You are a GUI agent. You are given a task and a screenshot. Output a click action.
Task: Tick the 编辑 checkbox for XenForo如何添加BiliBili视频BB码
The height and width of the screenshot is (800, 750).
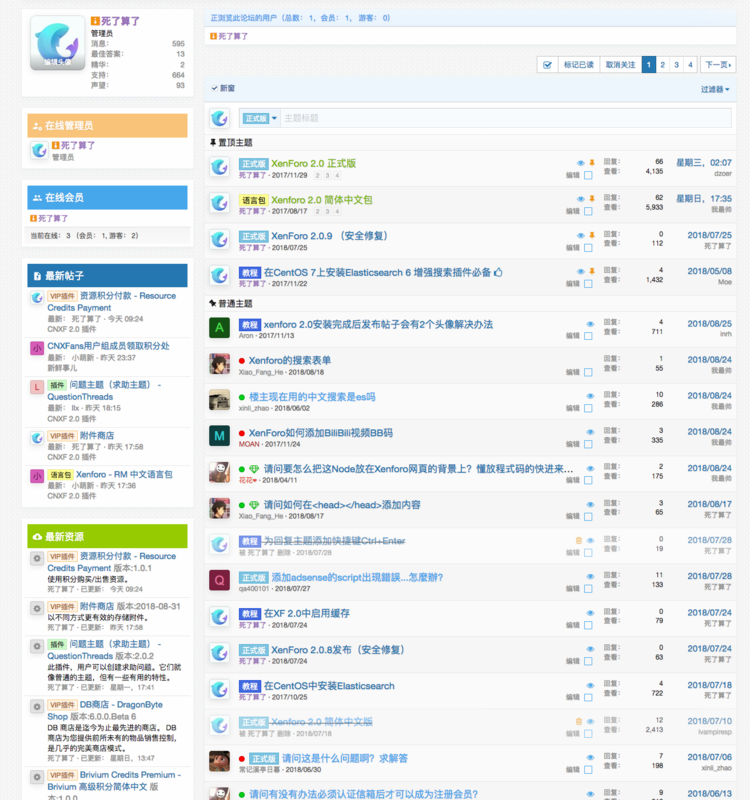tap(588, 444)
